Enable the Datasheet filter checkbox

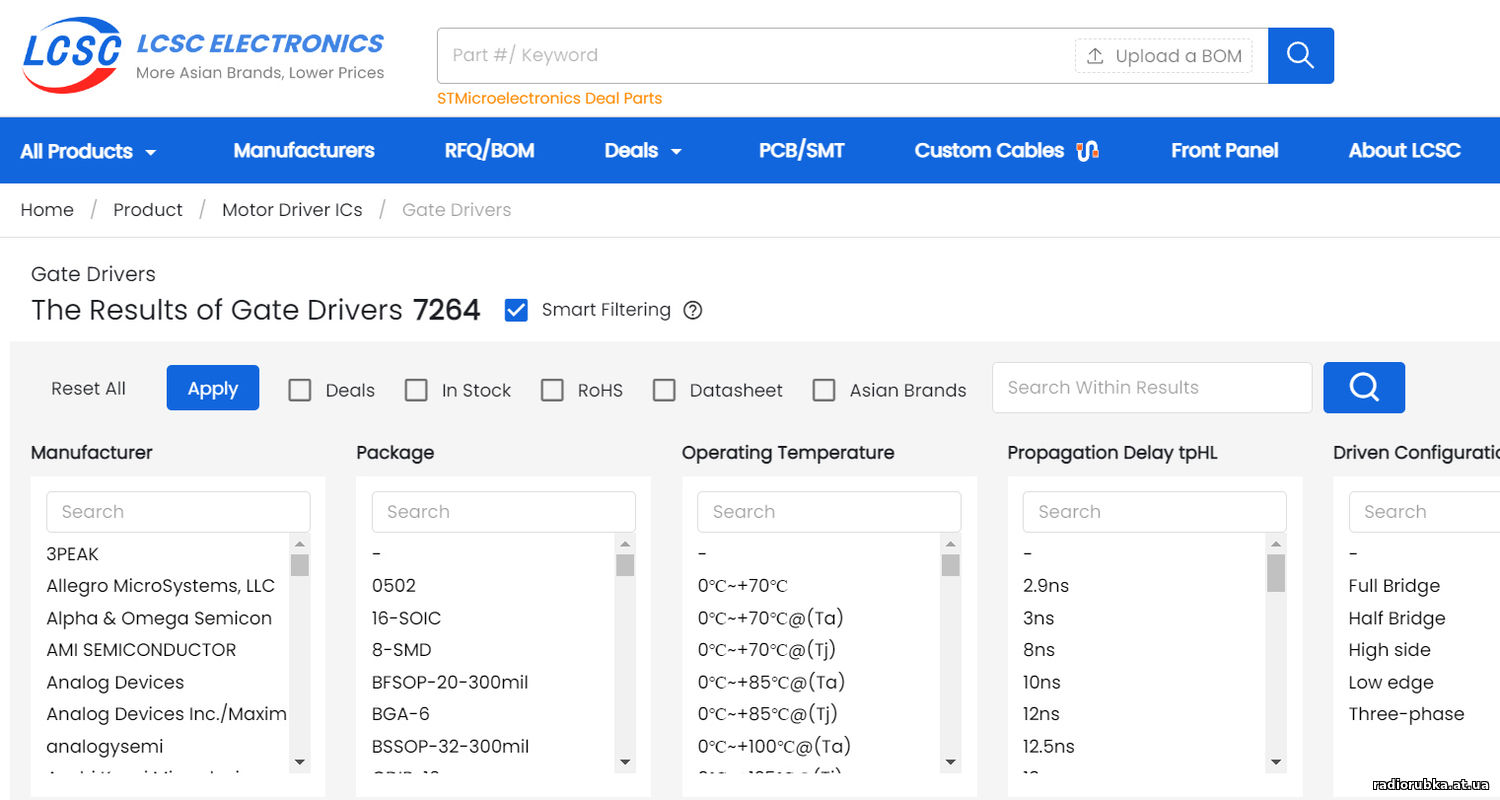[664, 390]
